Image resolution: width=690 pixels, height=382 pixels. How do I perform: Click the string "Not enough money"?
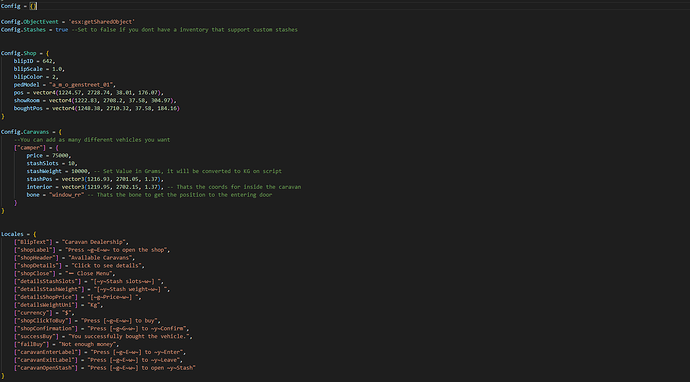coord(87,345)
